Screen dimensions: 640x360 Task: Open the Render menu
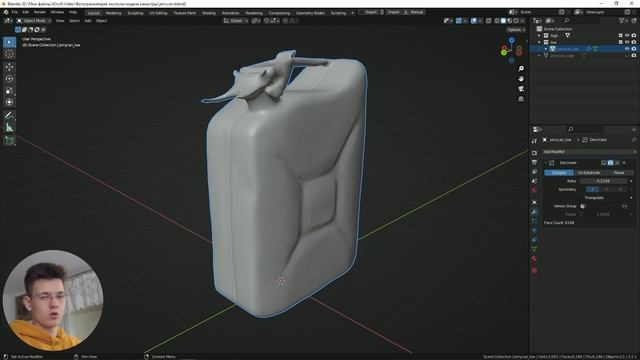[40, 13]
